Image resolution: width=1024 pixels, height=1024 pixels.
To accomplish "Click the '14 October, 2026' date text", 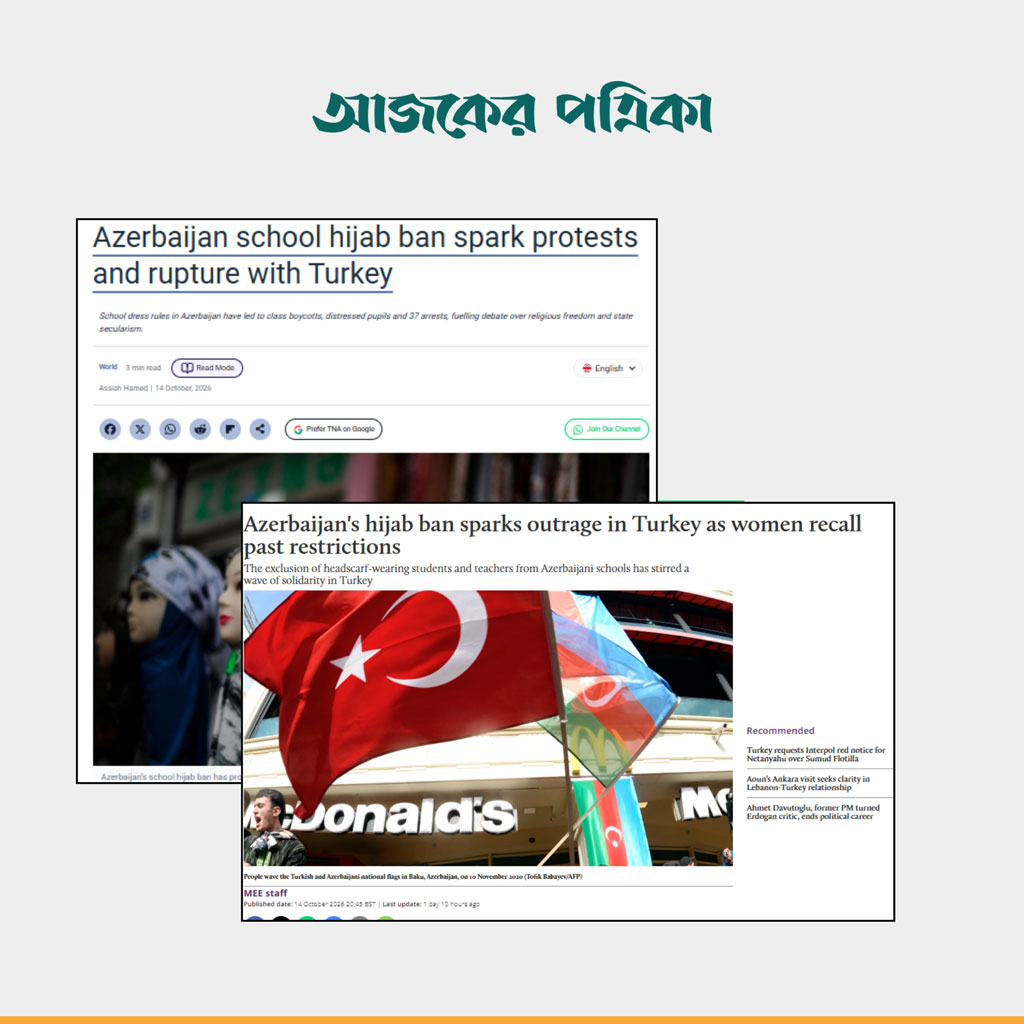I will coord(183,388).
